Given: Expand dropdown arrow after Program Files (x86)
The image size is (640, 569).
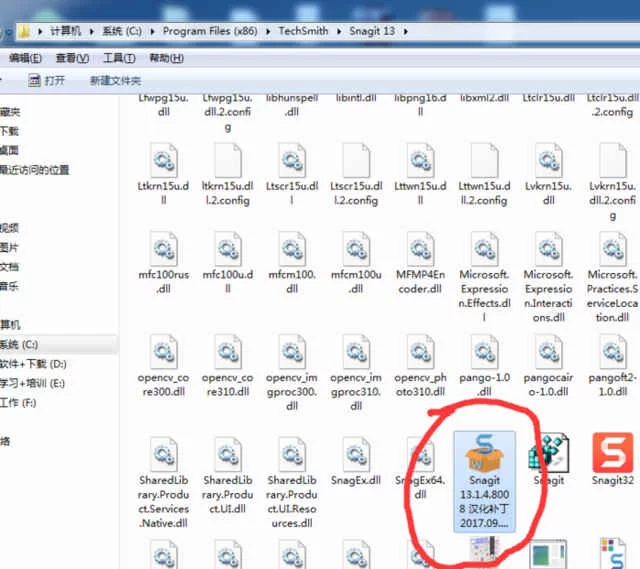Looking at the screenshot, I should pos(268,31).
